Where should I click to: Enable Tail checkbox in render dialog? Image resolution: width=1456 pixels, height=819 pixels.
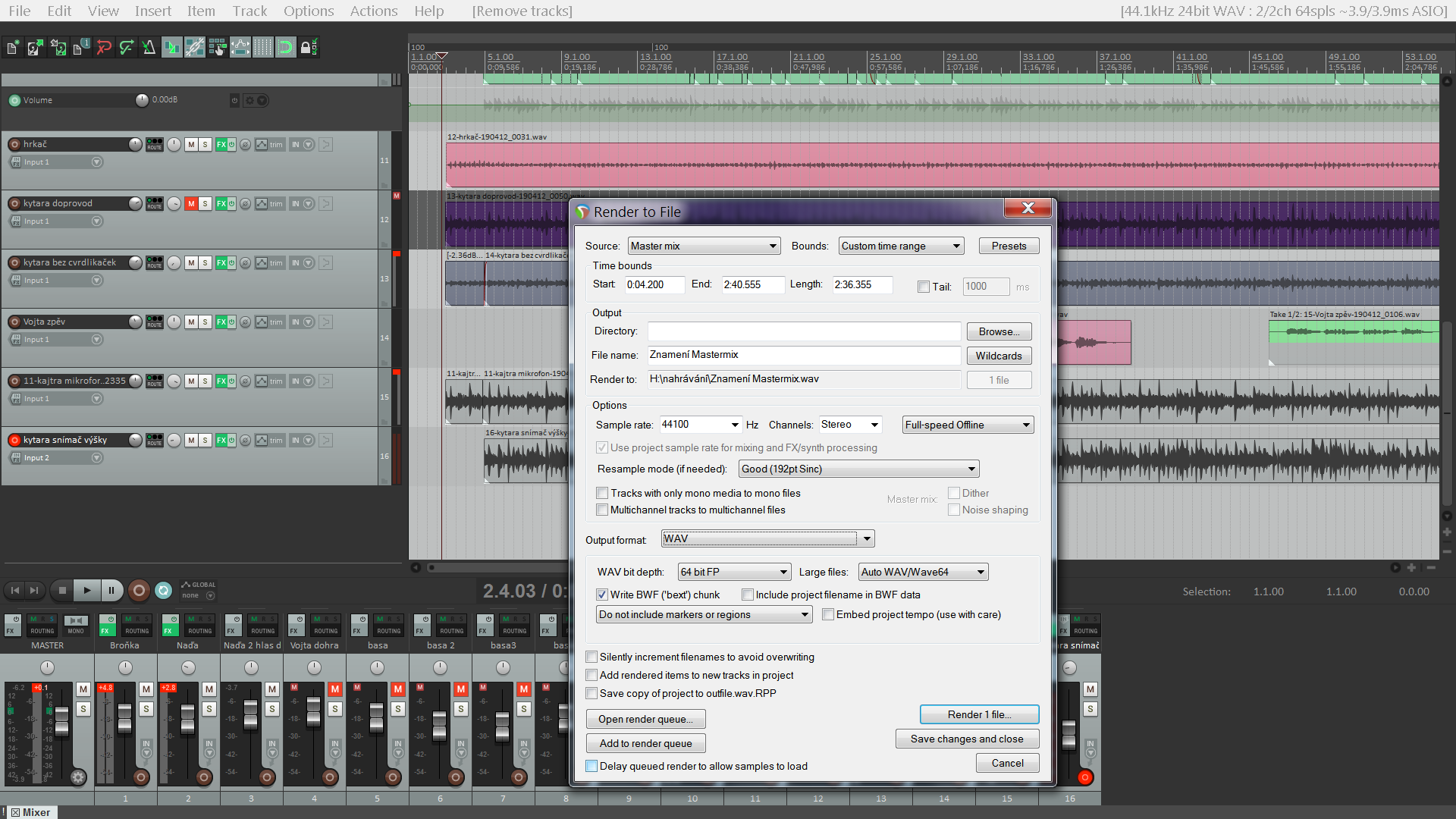[x=923, y=287]
